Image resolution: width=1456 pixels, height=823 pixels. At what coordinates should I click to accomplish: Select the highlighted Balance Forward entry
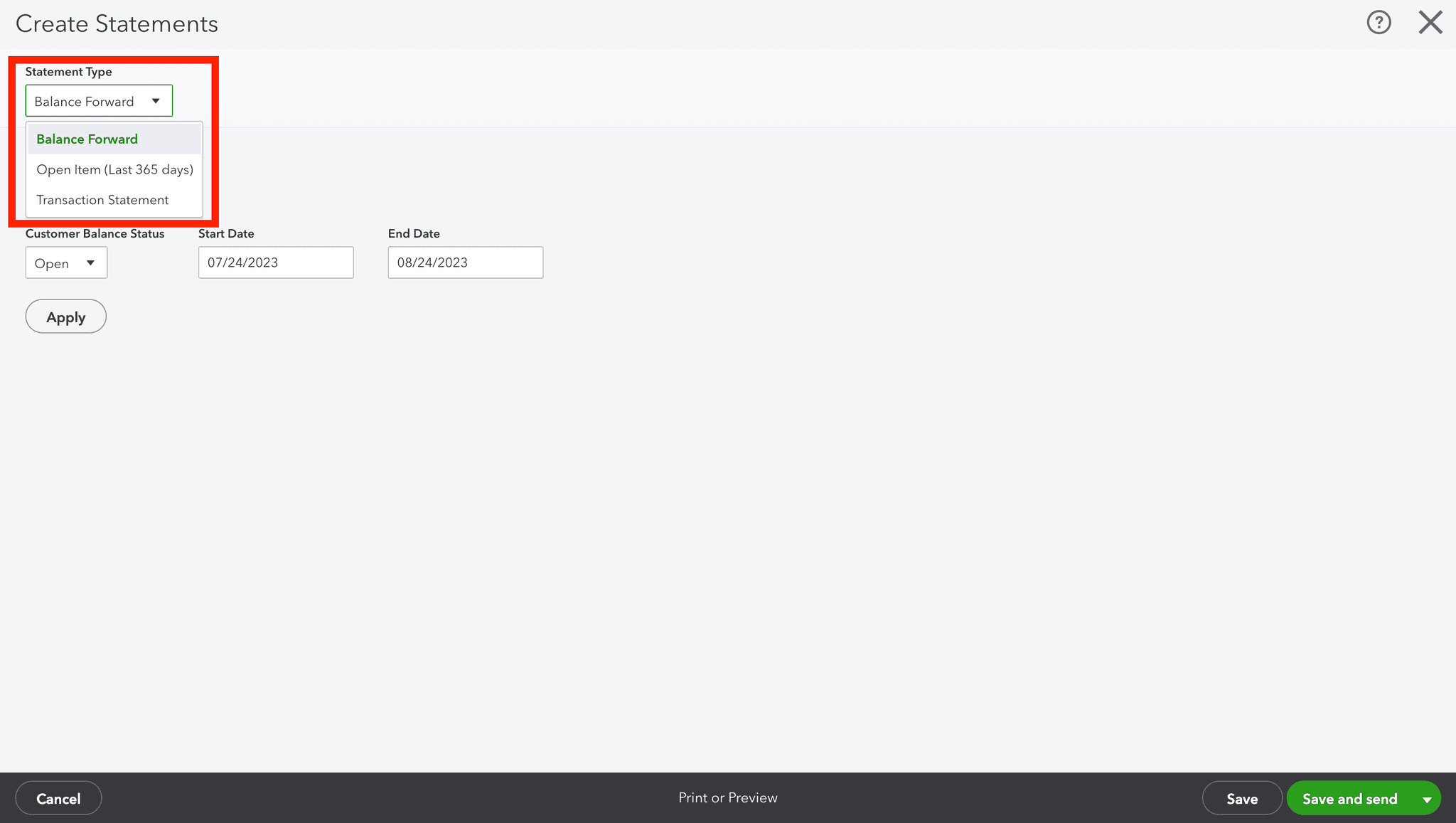click(87, 139)
